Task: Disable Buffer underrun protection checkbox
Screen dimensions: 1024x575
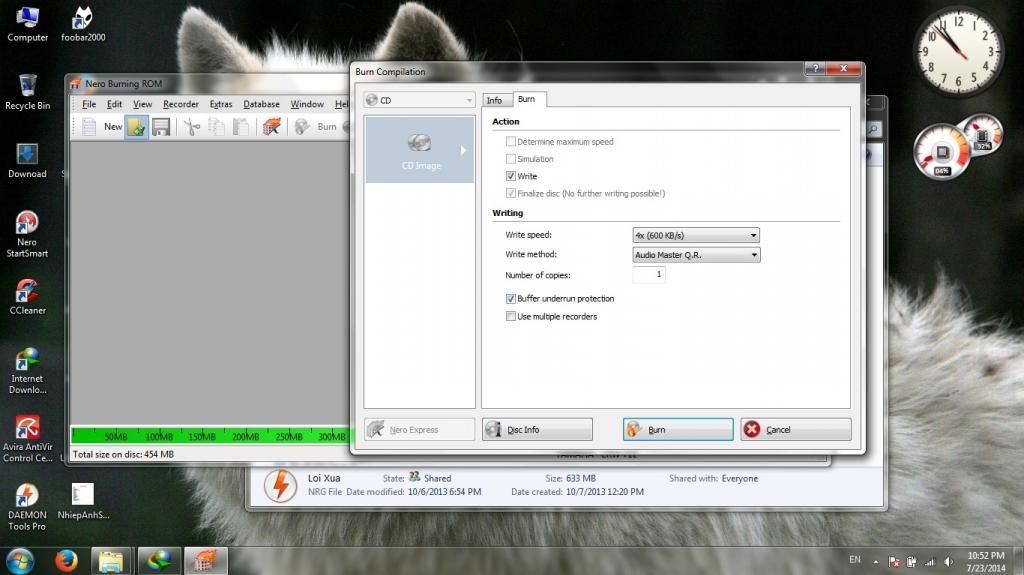Action: coord(511,299)
